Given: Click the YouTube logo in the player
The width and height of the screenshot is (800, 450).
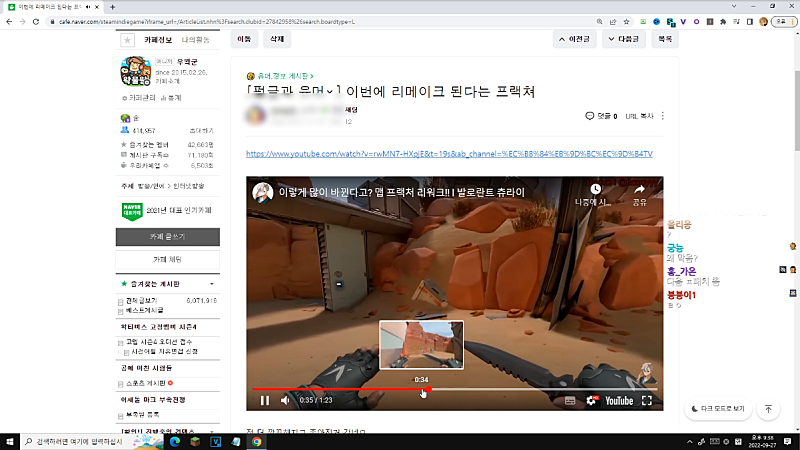Looking at the screenshot, I should click(x=619, y=401).
